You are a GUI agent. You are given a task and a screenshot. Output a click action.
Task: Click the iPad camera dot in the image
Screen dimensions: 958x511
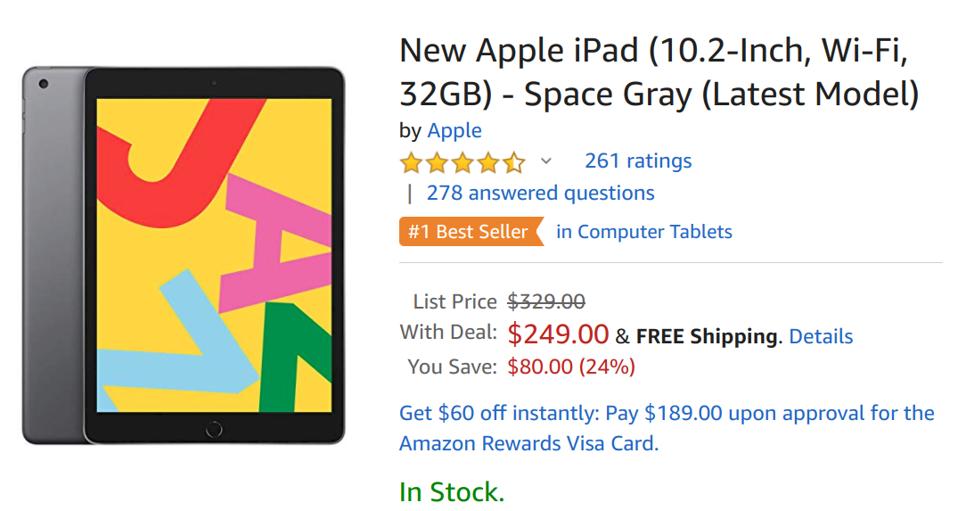(x=42, y=86)
